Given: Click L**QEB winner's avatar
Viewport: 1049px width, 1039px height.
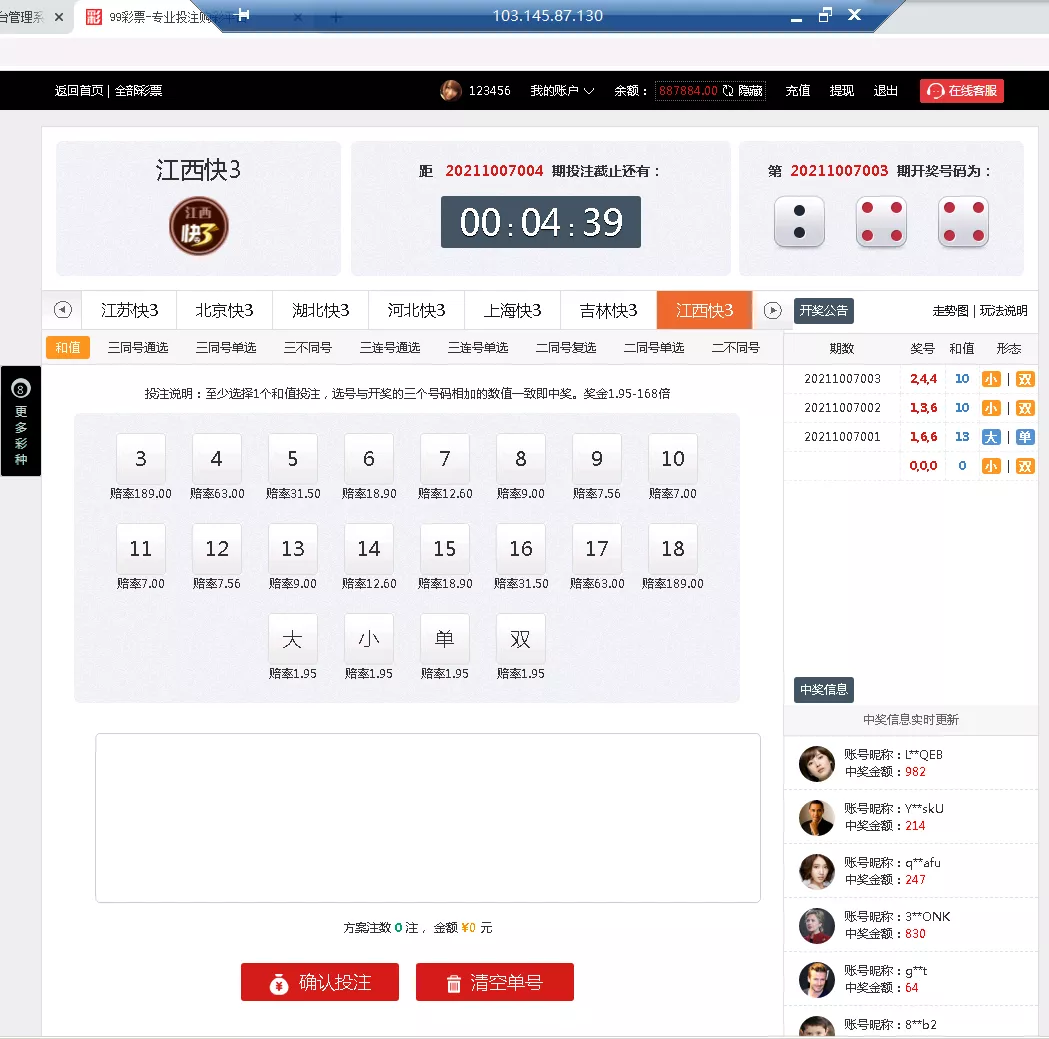Looking at the screenshot, I should pos(816,764).
